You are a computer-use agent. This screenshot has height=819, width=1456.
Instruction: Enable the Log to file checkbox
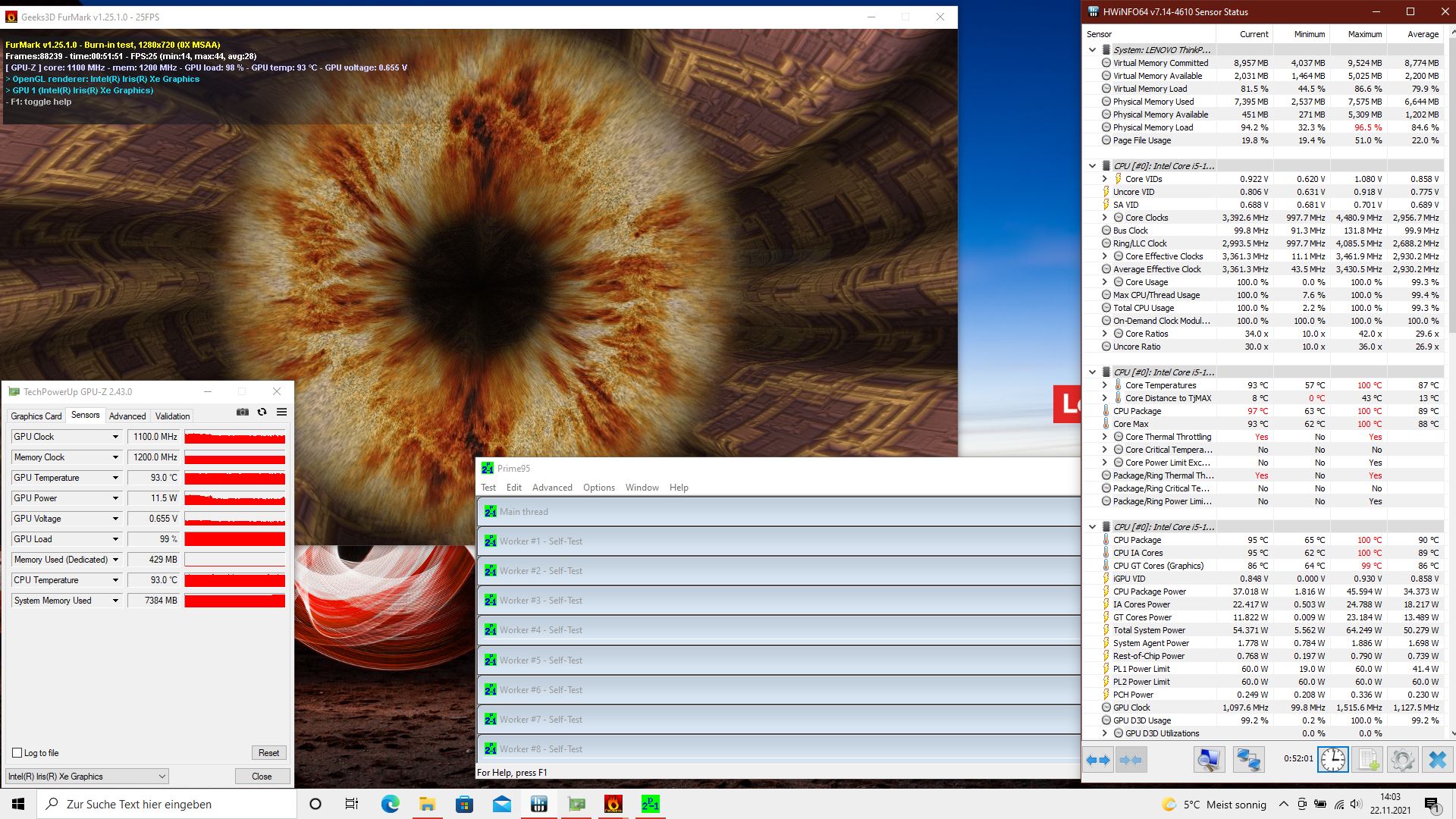click(17, 753)
